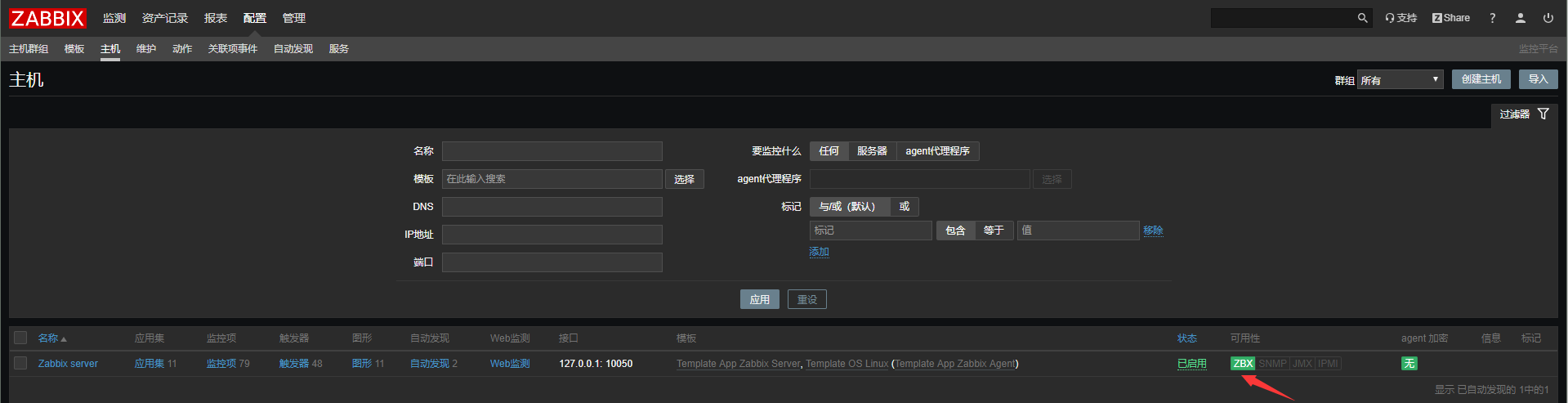Tick the select-all hosts checkbox
Screen dimensions: 1568x403
(21, 338)
